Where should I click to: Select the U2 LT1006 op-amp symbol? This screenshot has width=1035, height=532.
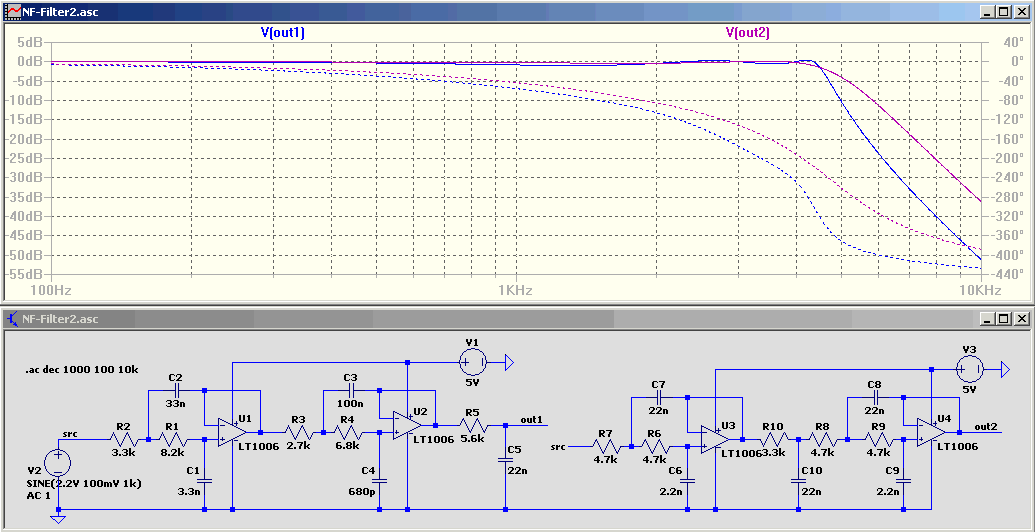coord(407,425)
